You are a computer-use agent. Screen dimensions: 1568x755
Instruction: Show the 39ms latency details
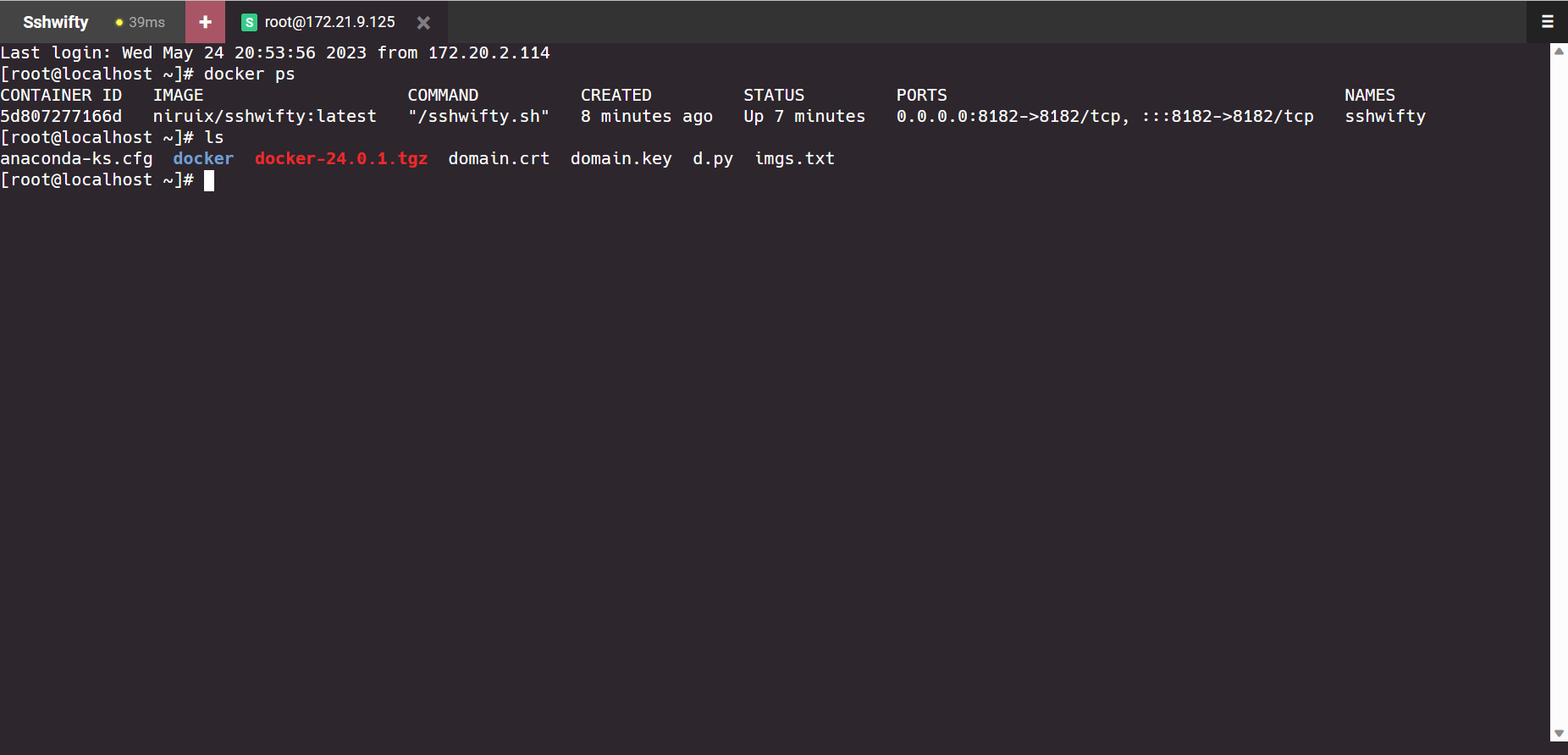pos(146,23)
